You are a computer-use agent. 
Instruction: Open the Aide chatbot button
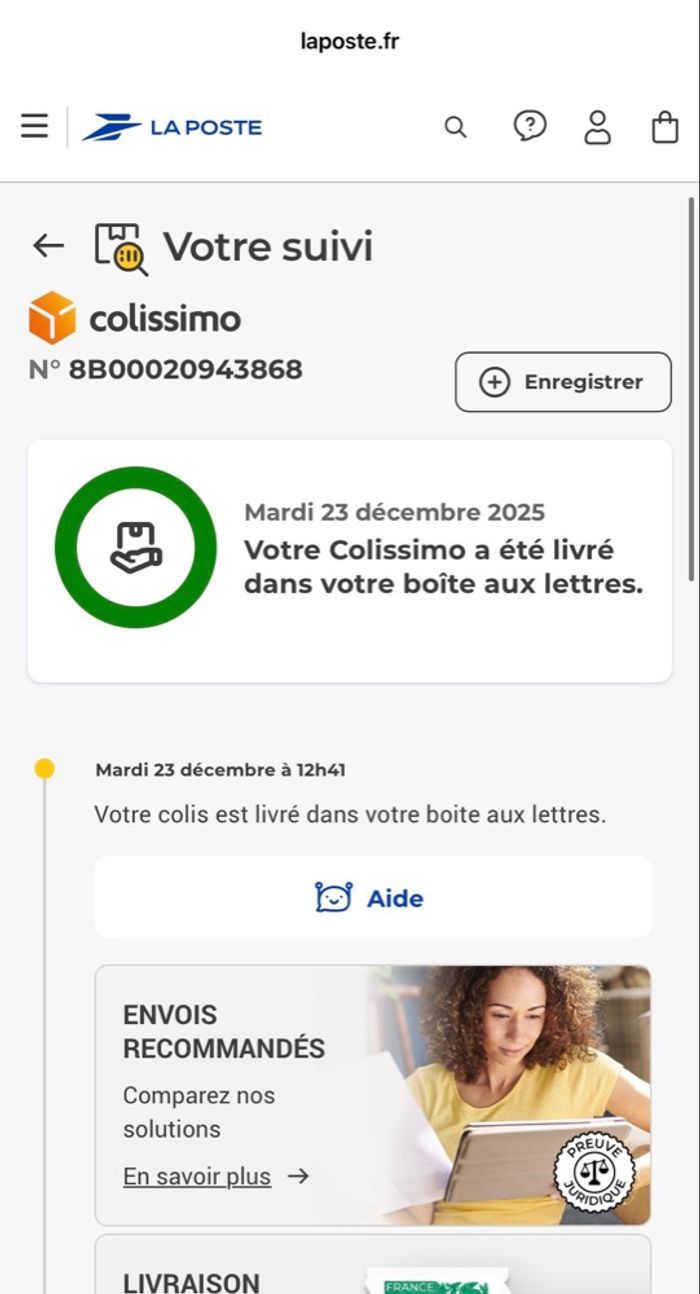click(372, 897)
